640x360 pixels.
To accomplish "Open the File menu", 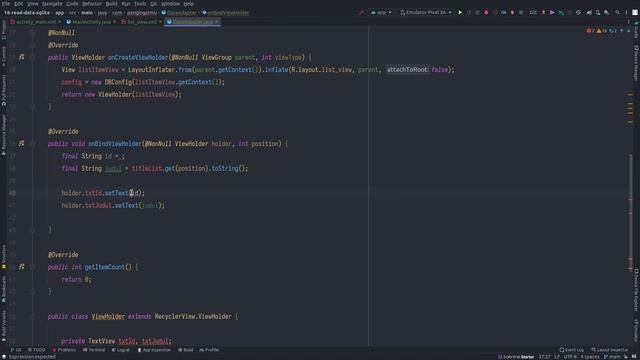I will coord(6,4).
